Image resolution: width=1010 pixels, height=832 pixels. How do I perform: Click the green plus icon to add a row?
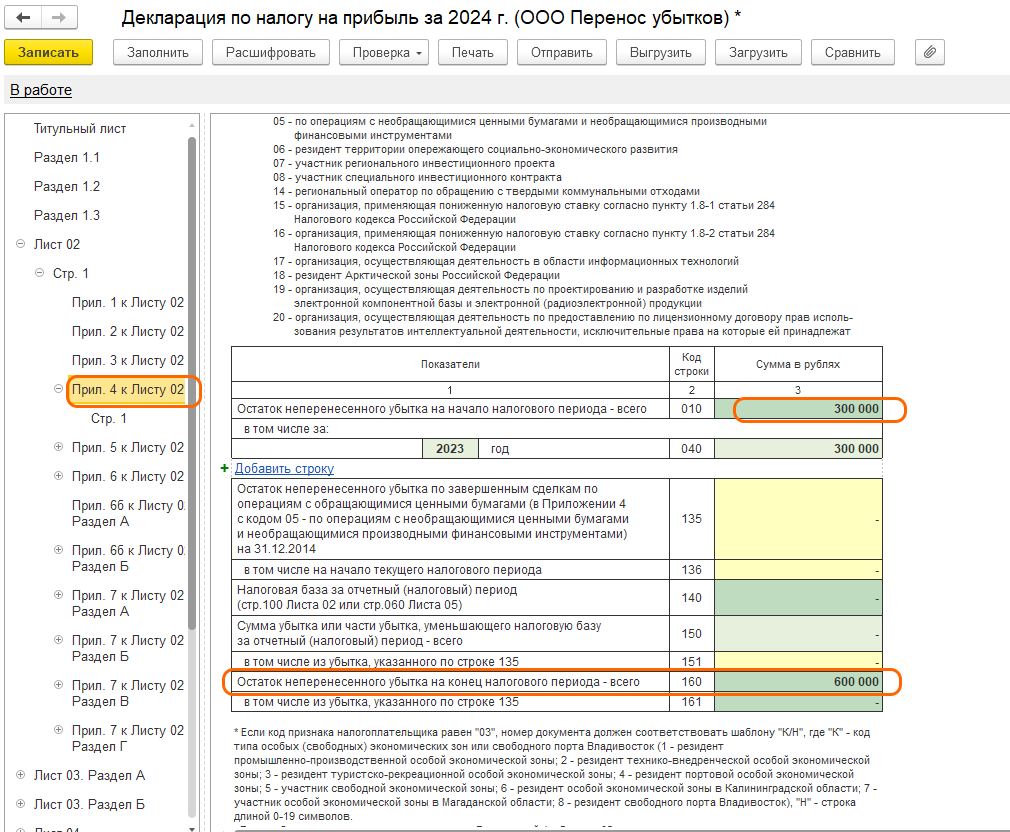point(224,468)
